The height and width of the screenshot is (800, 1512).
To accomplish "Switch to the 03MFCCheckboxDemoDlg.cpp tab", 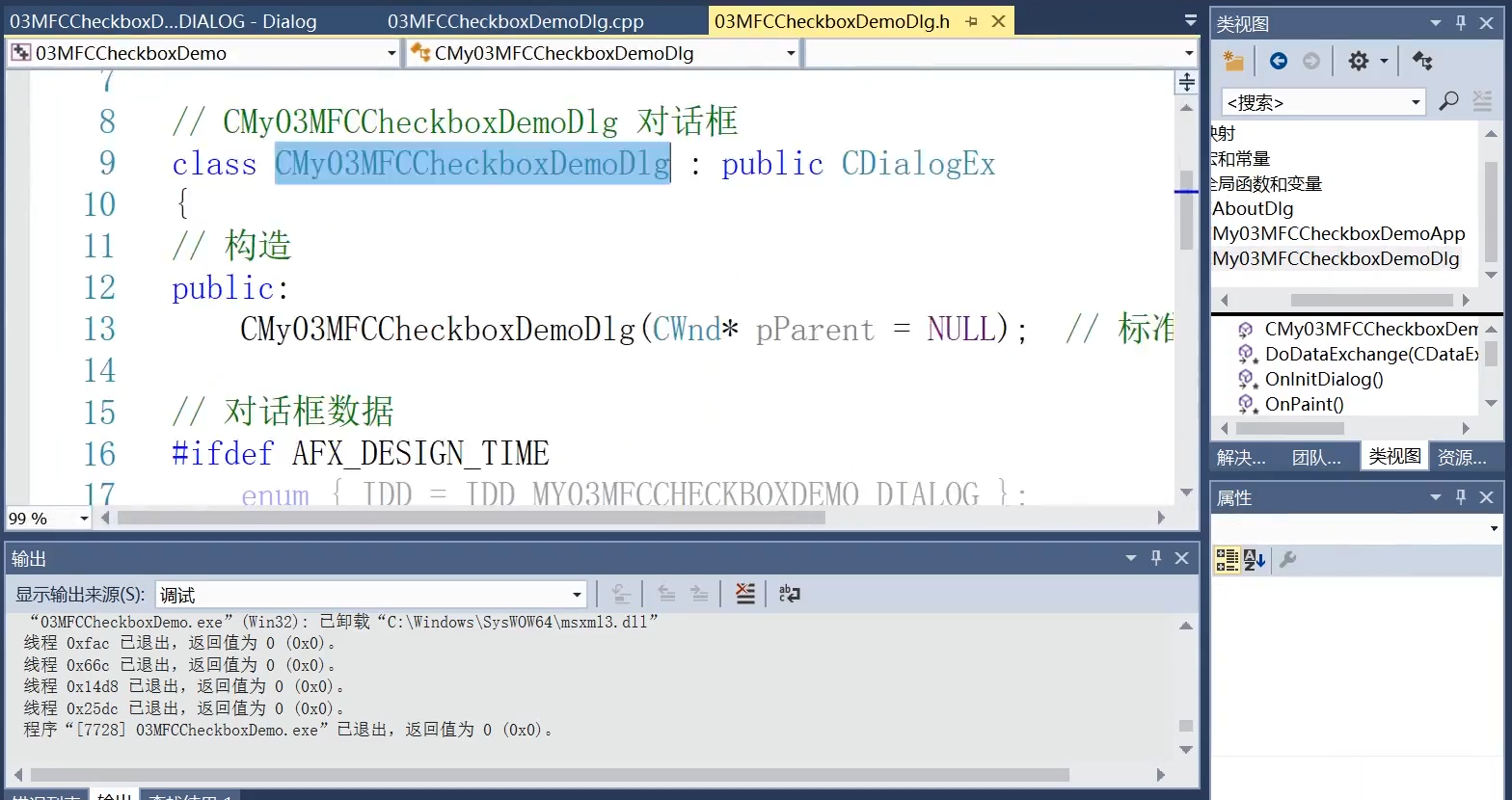I will coord(516,21).
